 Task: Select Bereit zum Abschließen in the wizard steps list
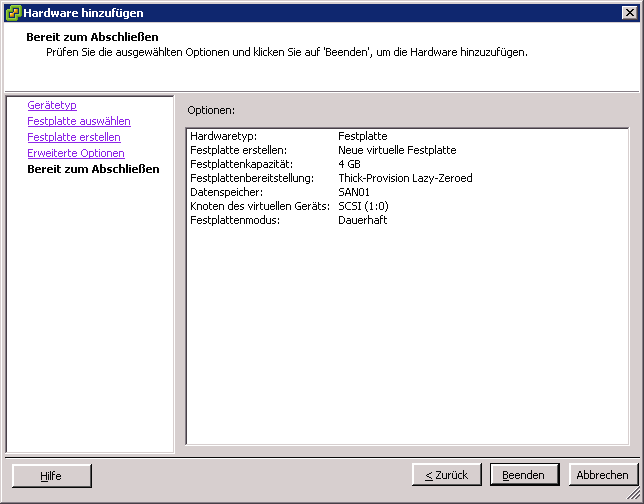click(93, 169)
